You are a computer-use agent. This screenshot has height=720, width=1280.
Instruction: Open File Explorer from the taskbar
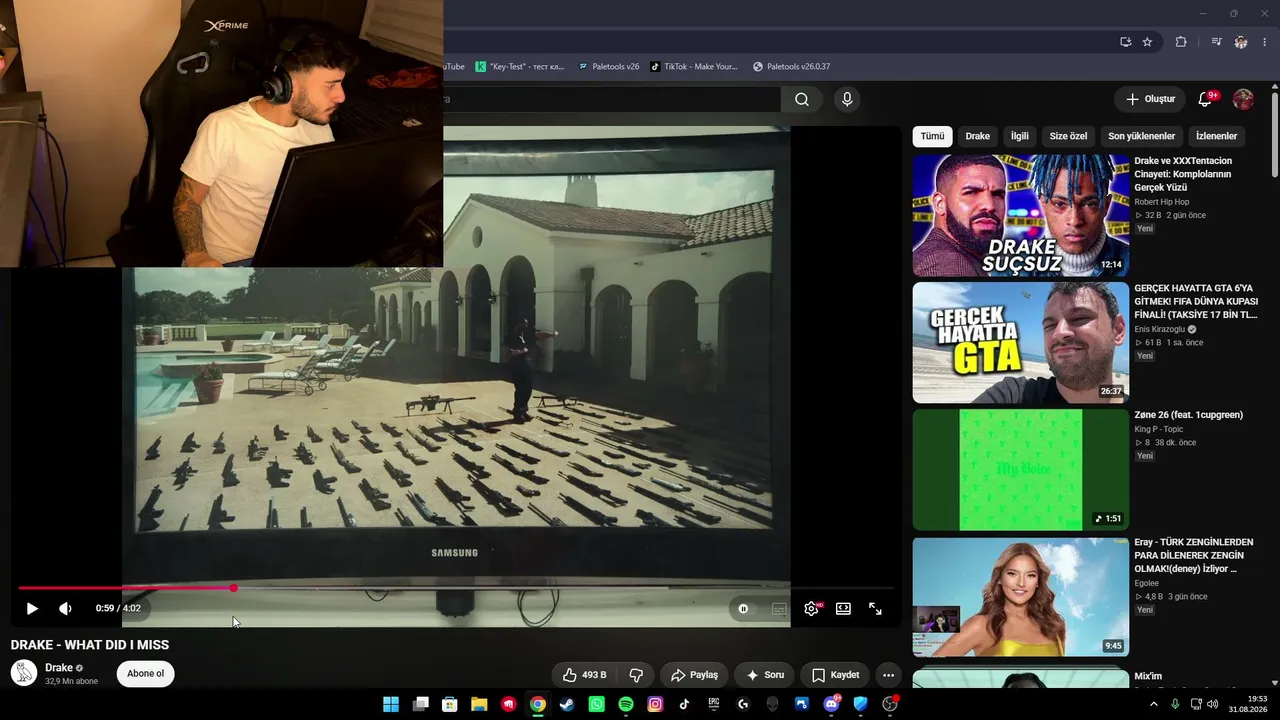[x=479, y=704]
